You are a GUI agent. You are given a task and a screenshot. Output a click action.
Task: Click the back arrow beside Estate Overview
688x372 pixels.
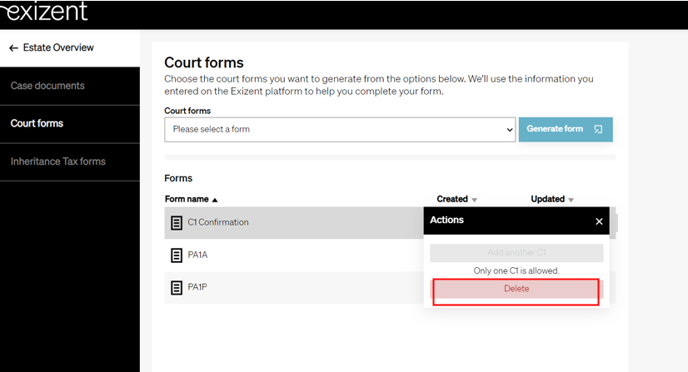tap(14, 48)
